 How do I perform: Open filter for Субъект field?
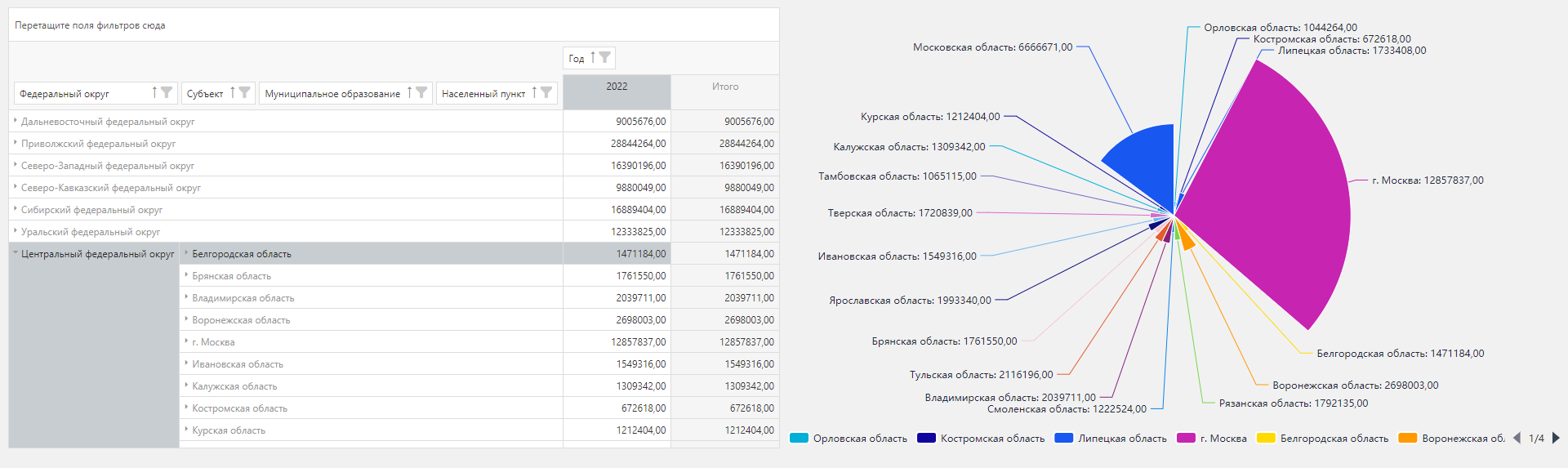244,93
